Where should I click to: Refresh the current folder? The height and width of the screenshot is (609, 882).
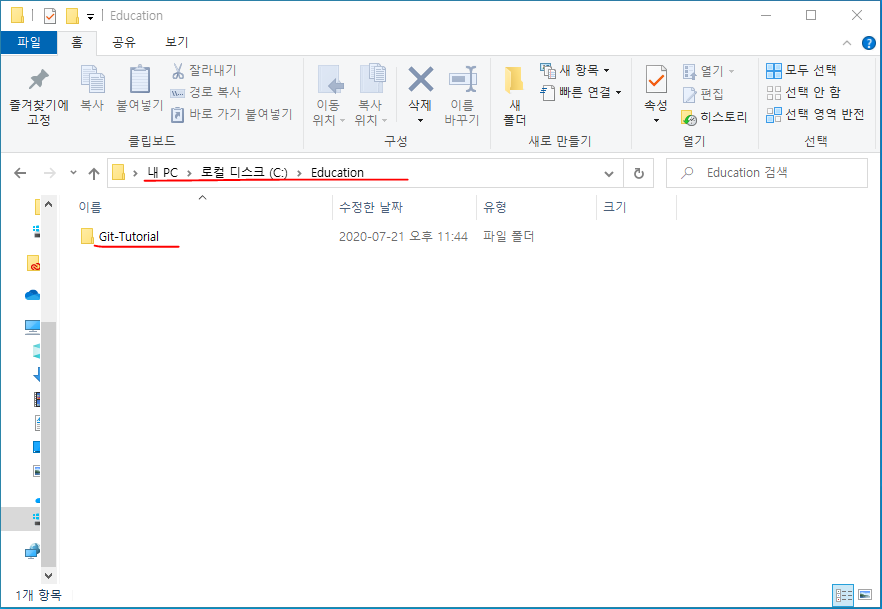[638, 173]
